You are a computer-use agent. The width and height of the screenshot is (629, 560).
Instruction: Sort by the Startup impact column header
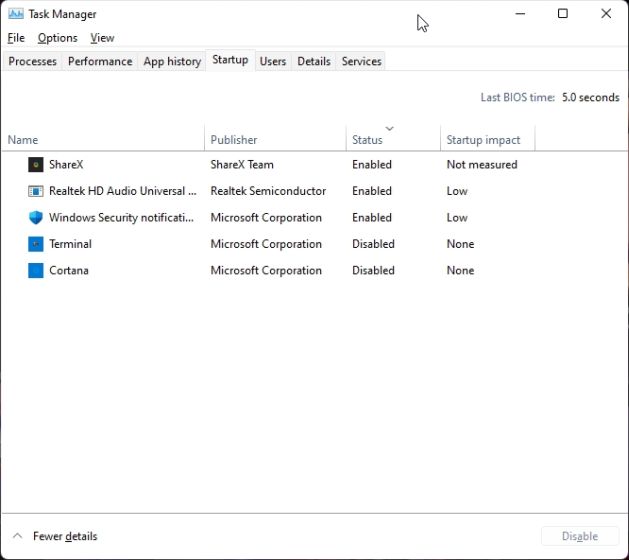(487, 140)
